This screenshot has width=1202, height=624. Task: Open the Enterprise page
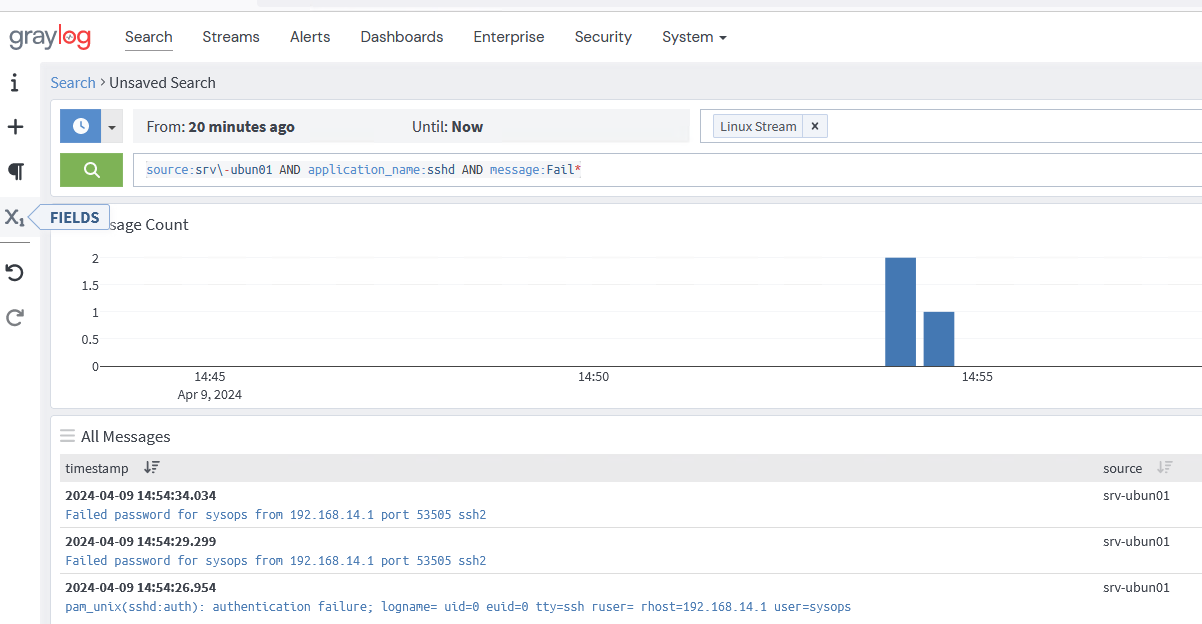pyautogui.click(x=509, y=37)
